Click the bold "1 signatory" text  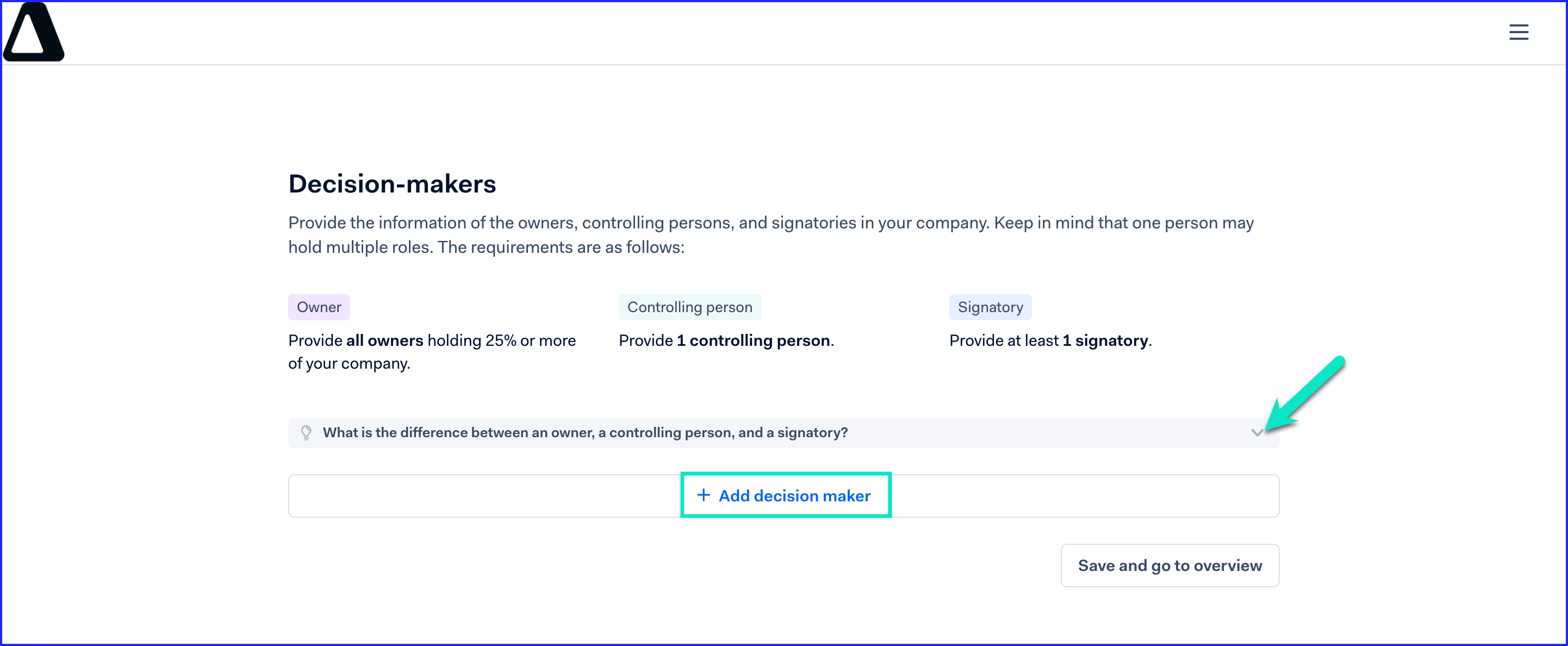[x=1105, y=340]
